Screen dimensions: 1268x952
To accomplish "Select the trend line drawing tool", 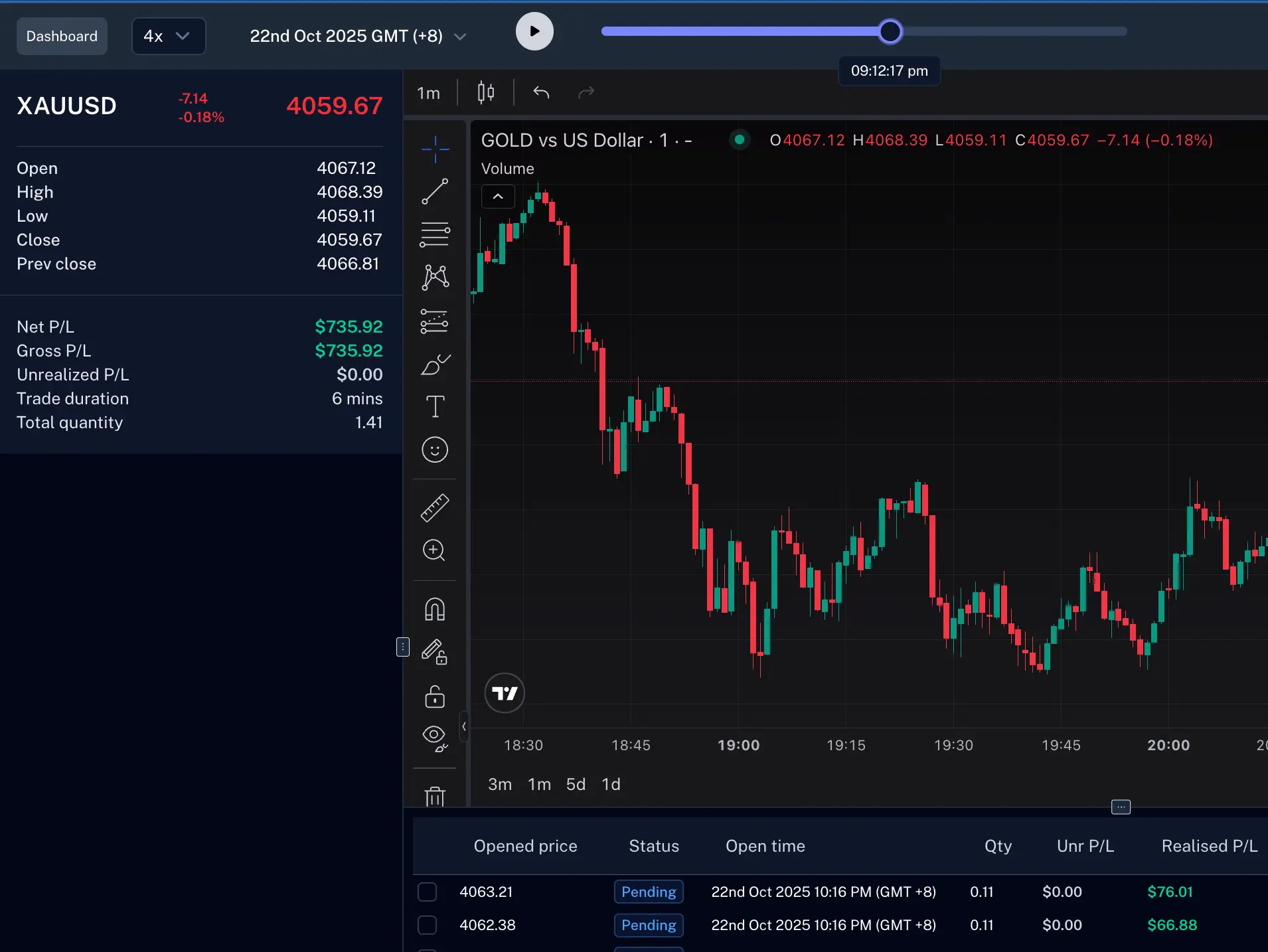I will tap(435, 192).
